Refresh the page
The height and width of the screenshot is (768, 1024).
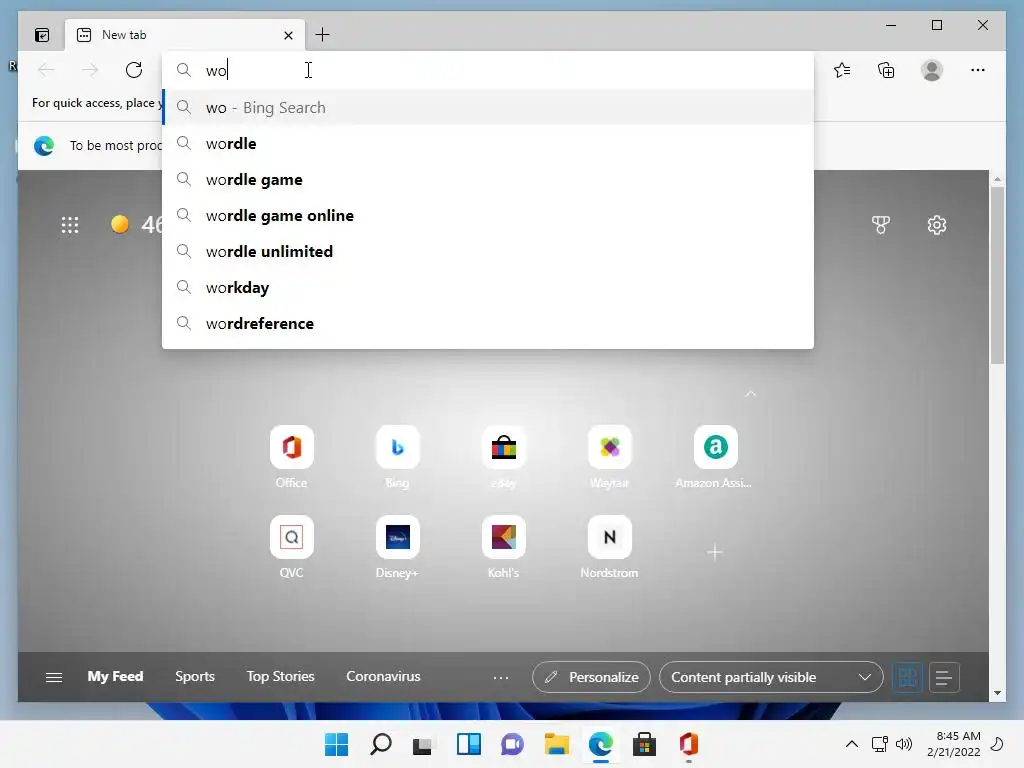click(x=134, y=70)
